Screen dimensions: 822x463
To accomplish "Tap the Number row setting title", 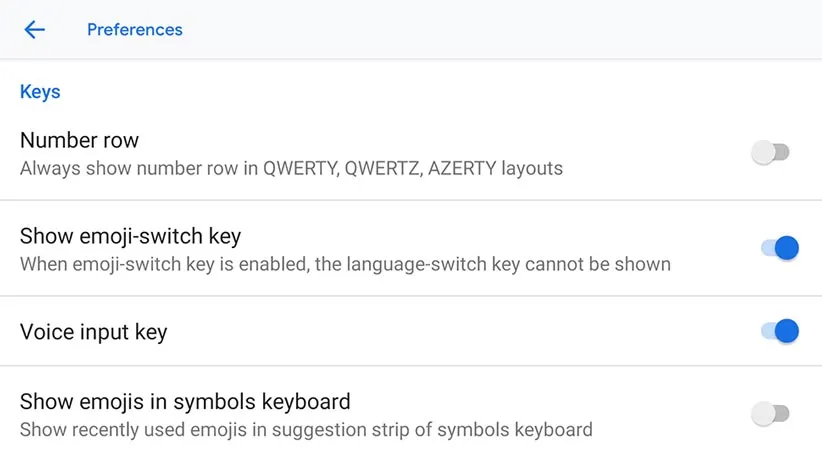I will (x=79, y=140).
